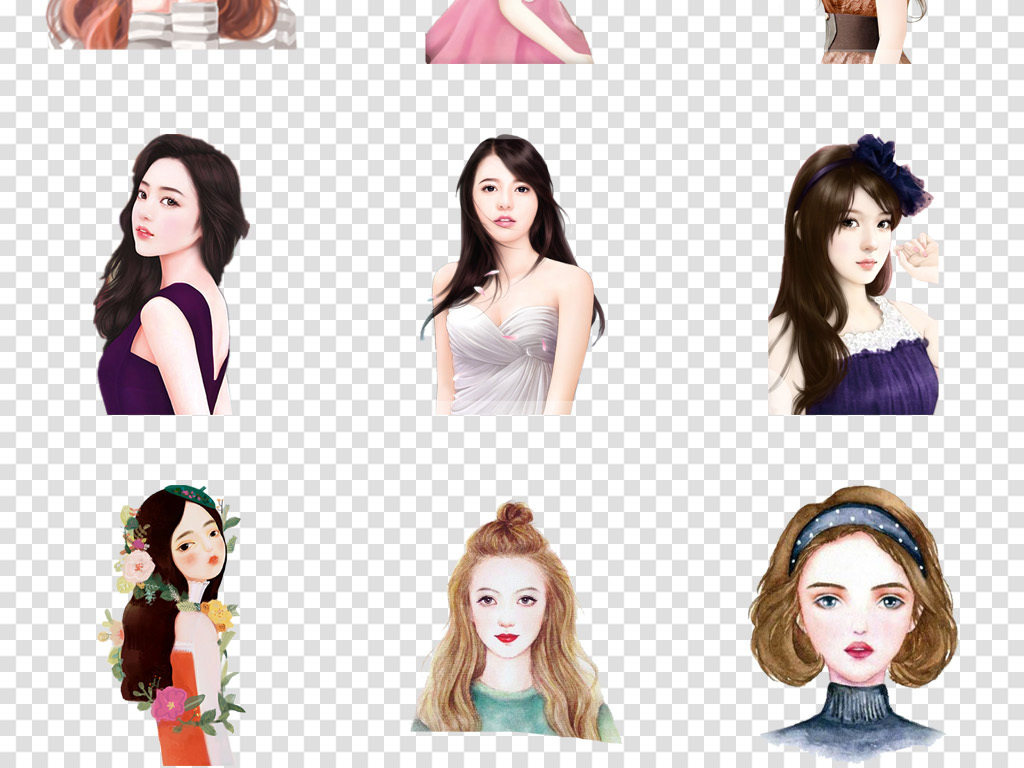Screen dimensions: 1024x768
Task: Select the girl surrounded by flowers
Action: click(x=173, y=620)
